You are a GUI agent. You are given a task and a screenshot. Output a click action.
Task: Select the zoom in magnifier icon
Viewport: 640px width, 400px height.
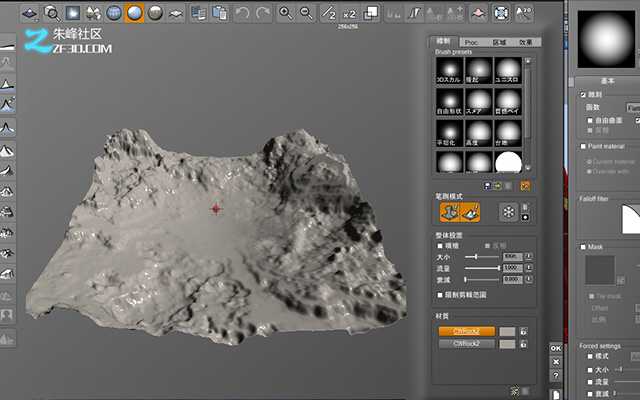(x=286, y=13)
